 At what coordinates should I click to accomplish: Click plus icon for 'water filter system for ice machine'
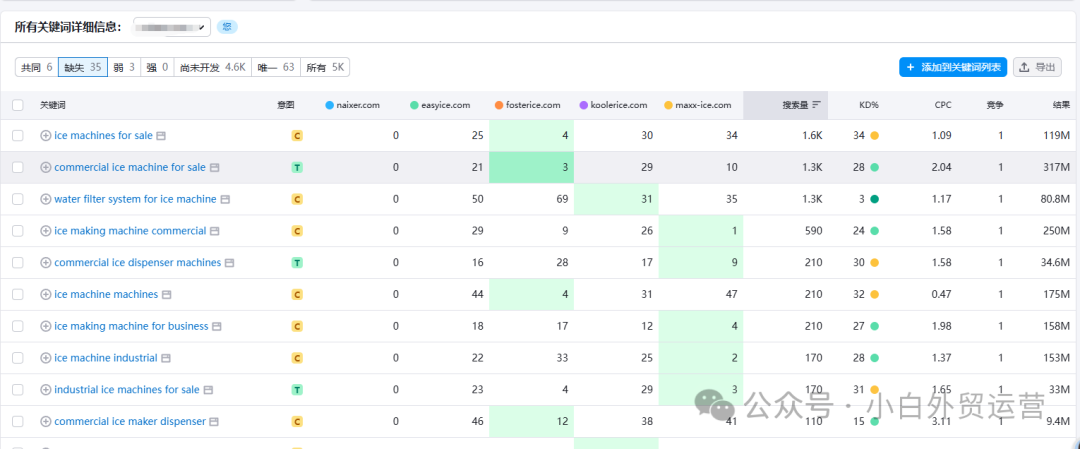pos(46,199)
